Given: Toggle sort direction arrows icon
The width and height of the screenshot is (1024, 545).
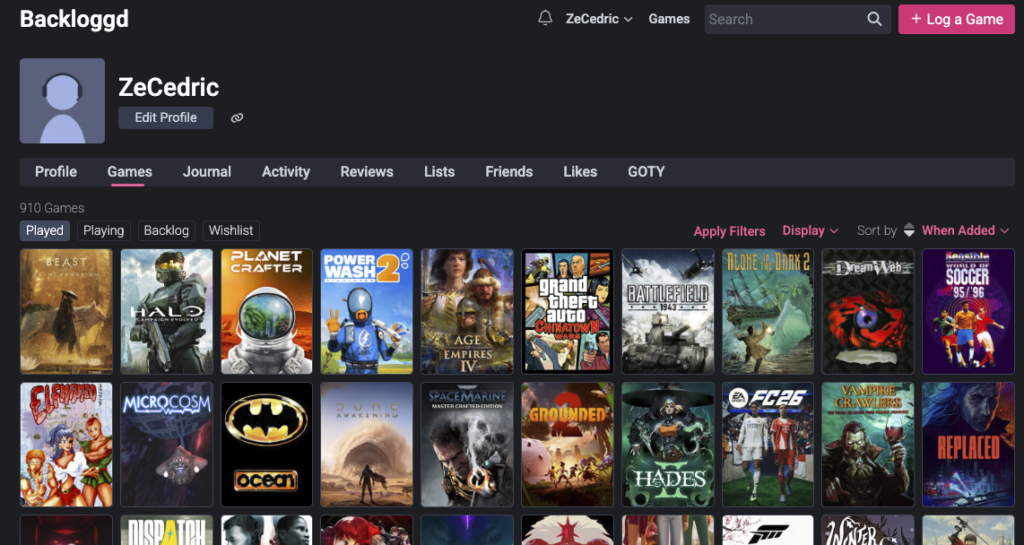Looking at the screenshot, I should [909, 230].
